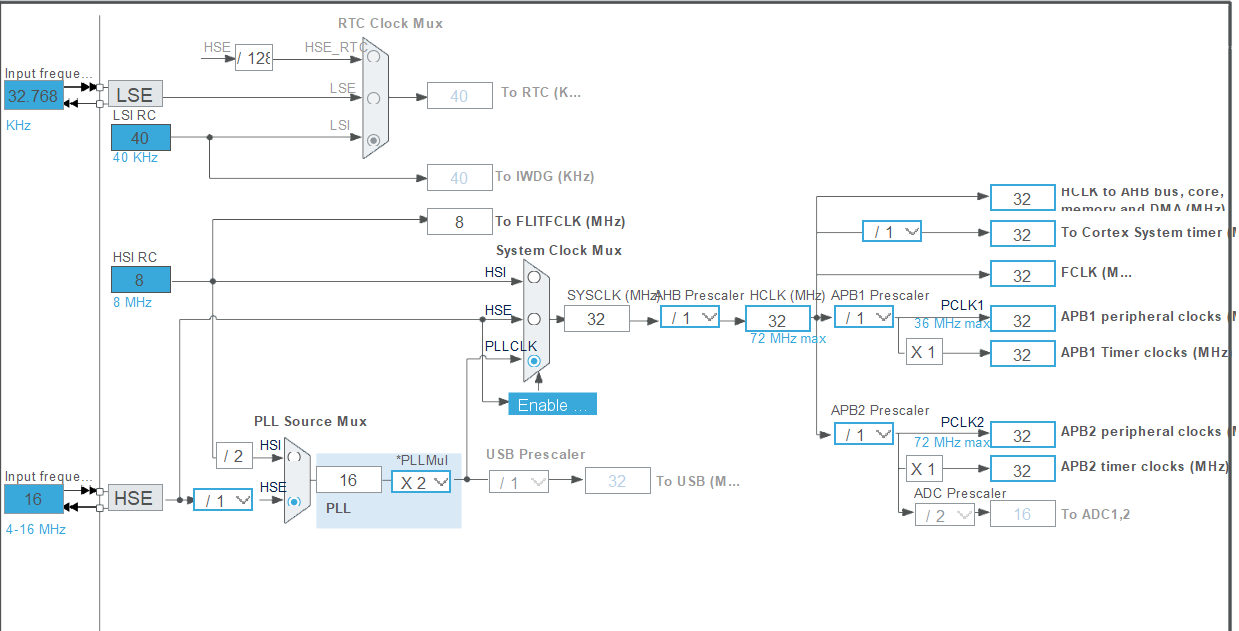Select PLLCLK in the System Clock Mux
The image size is (1239, 631).
pyautogui.click(x=533, y=358)
